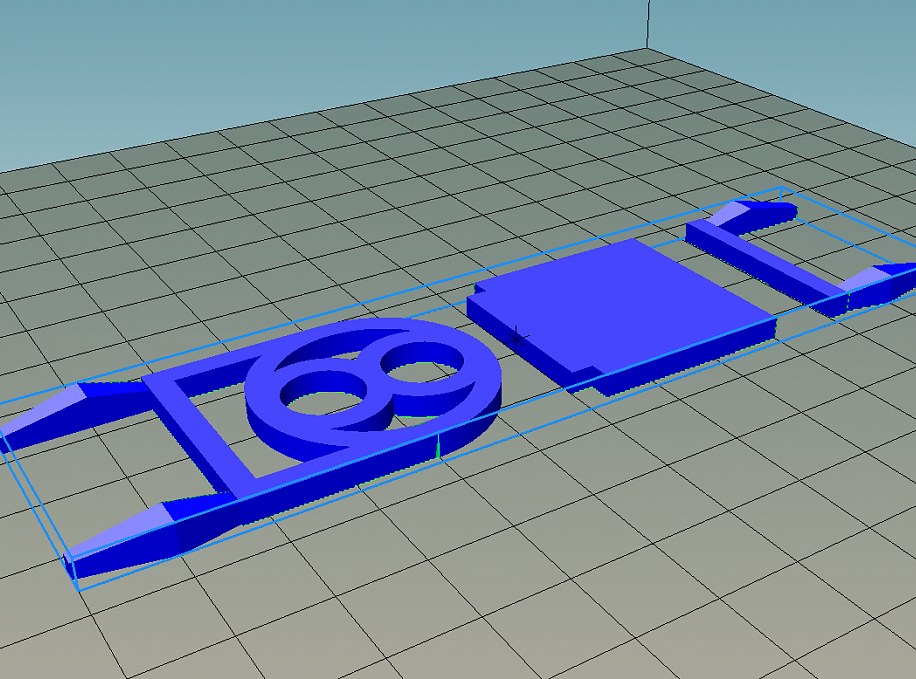
Task: Click the vertical corner line of the build volume
Action: click(648, 23)
